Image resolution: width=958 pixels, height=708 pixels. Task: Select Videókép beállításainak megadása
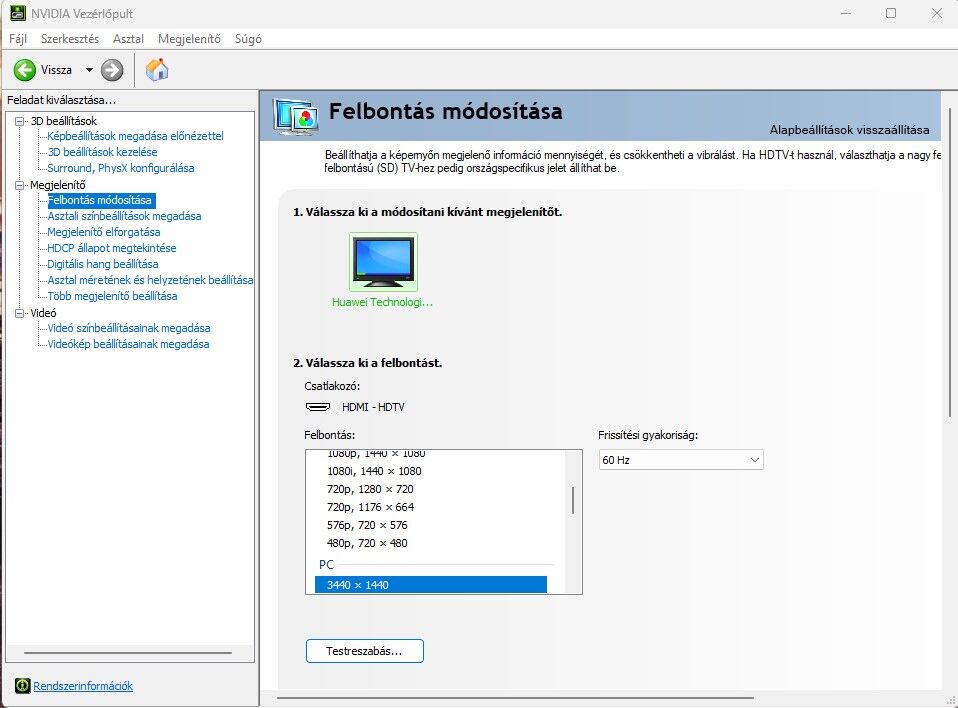click(128, 344)
